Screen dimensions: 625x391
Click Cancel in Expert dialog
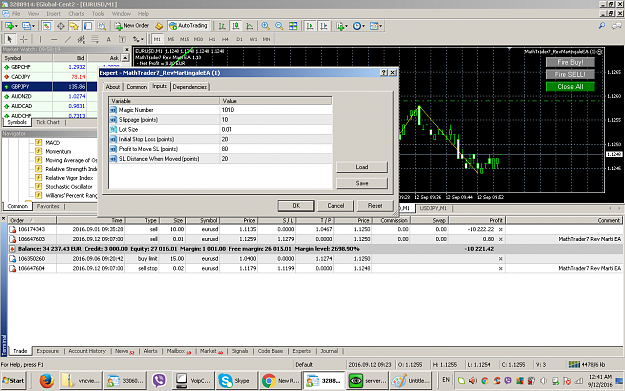pos(336,206)
